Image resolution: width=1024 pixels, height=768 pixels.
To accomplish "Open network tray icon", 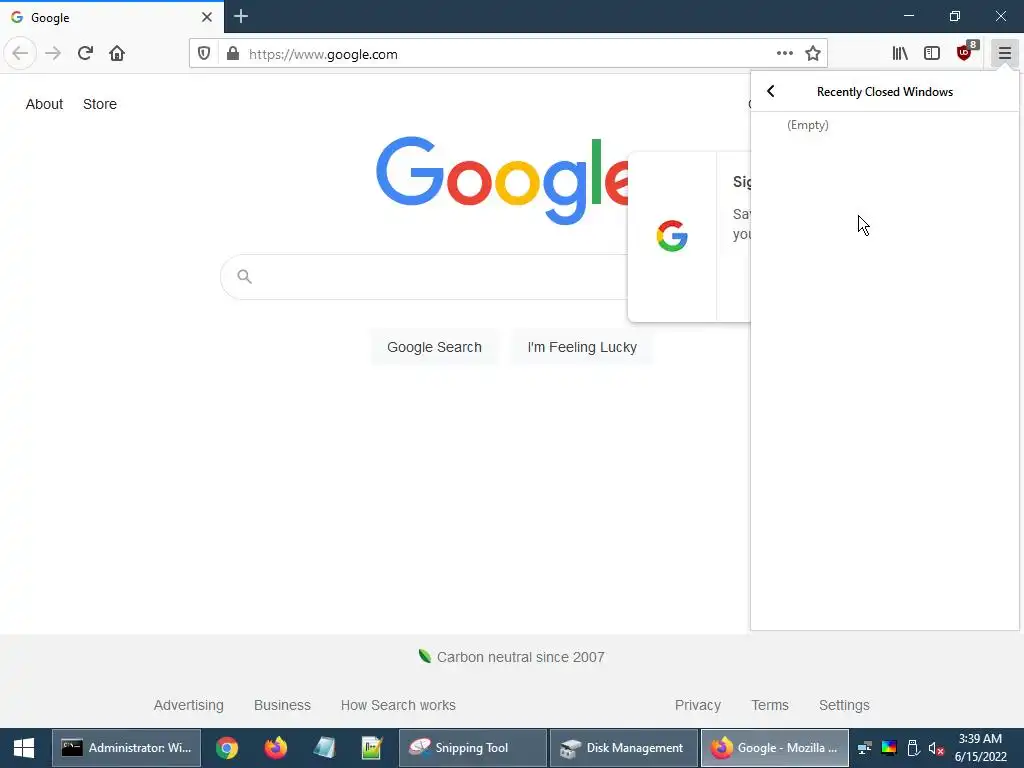I will [x=865, y=748].
